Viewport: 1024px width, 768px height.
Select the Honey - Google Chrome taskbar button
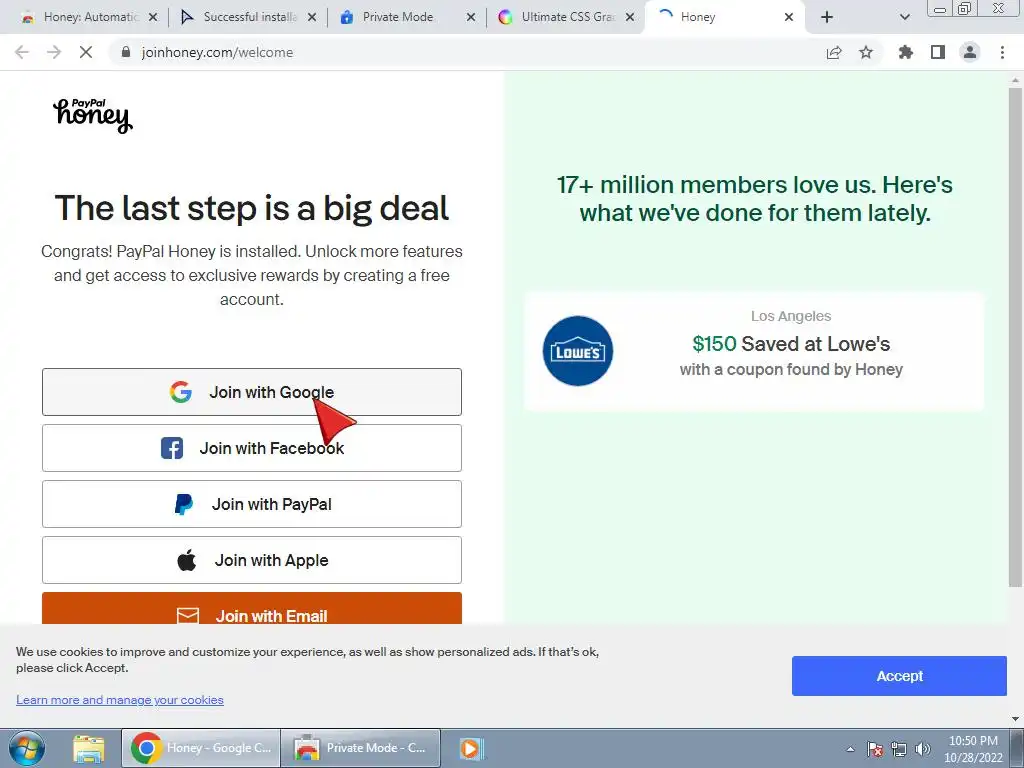201,748
